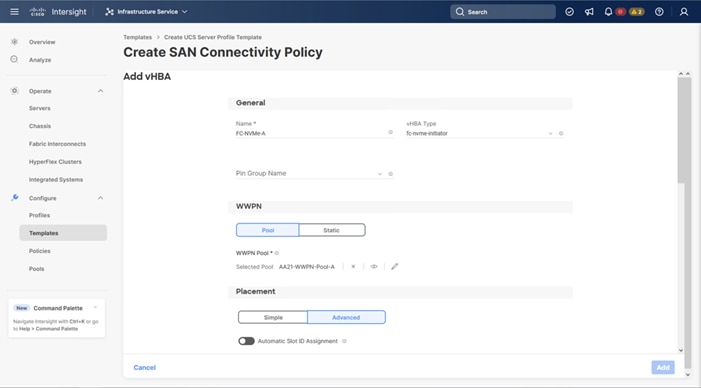Preview the selected WWPN pool eye icon
Viewport: 701px width, 388px height.
click(374, 266)
